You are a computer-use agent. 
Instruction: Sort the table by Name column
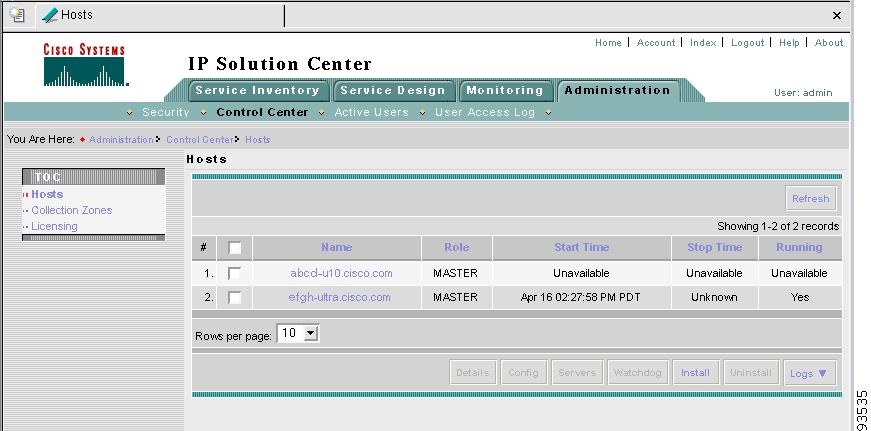pos(337,248)
